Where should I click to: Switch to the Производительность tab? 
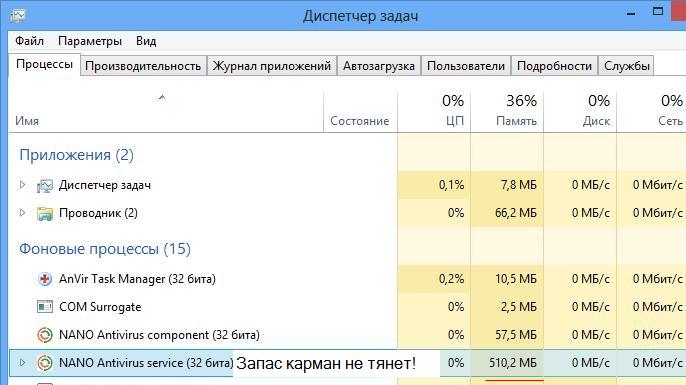[143, 66]
